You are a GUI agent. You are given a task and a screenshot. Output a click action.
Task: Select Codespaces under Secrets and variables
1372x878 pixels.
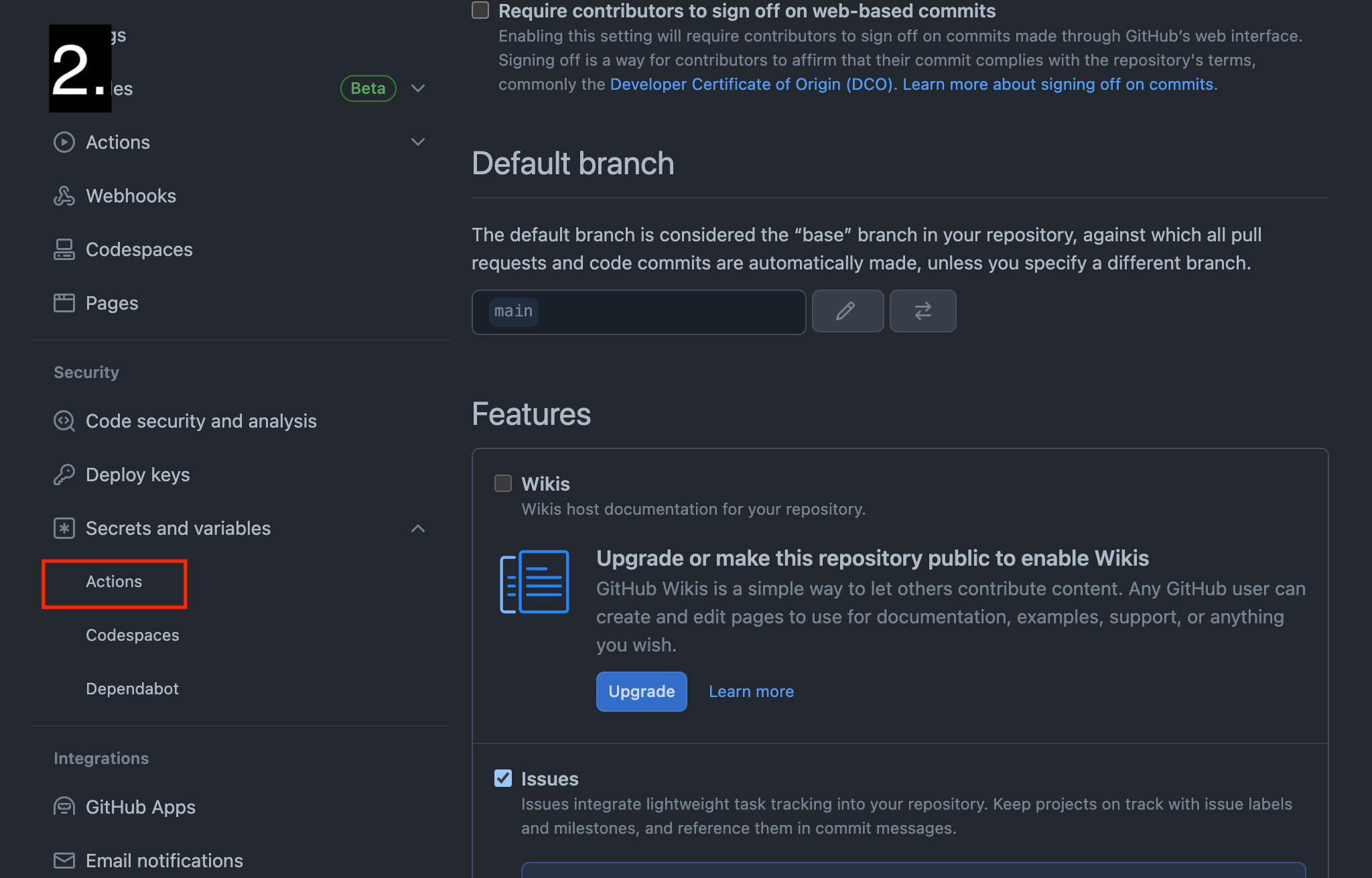[133, 635]
